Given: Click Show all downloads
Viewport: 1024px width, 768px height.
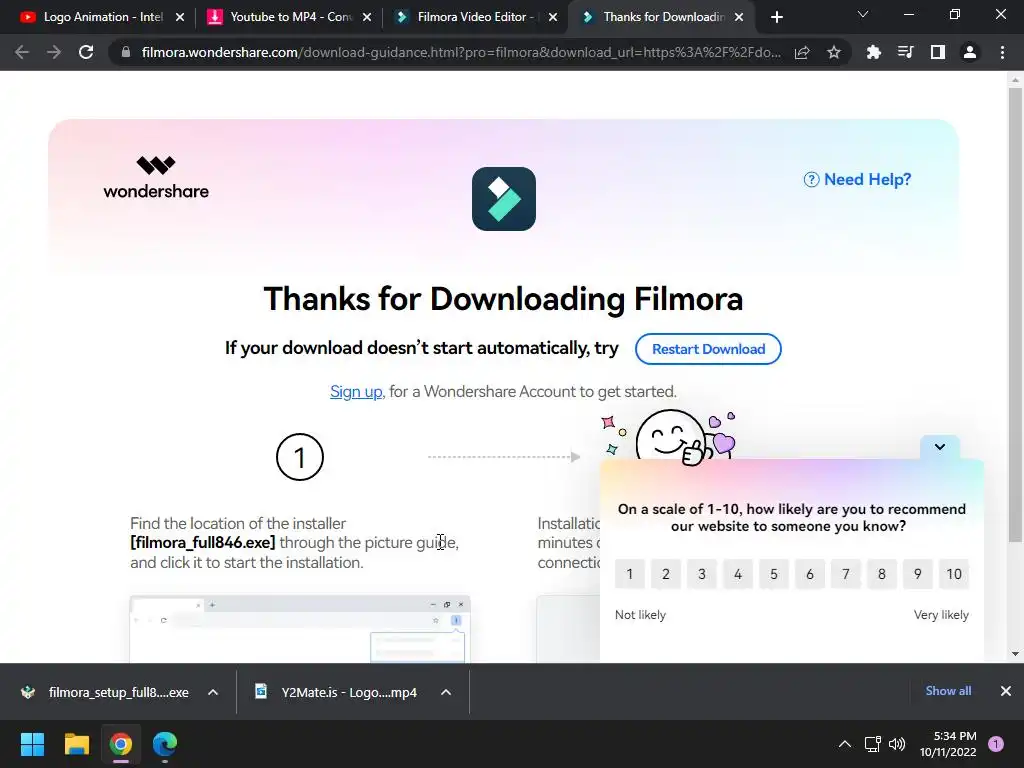Looking at the screenshot, I should [948, 691].
